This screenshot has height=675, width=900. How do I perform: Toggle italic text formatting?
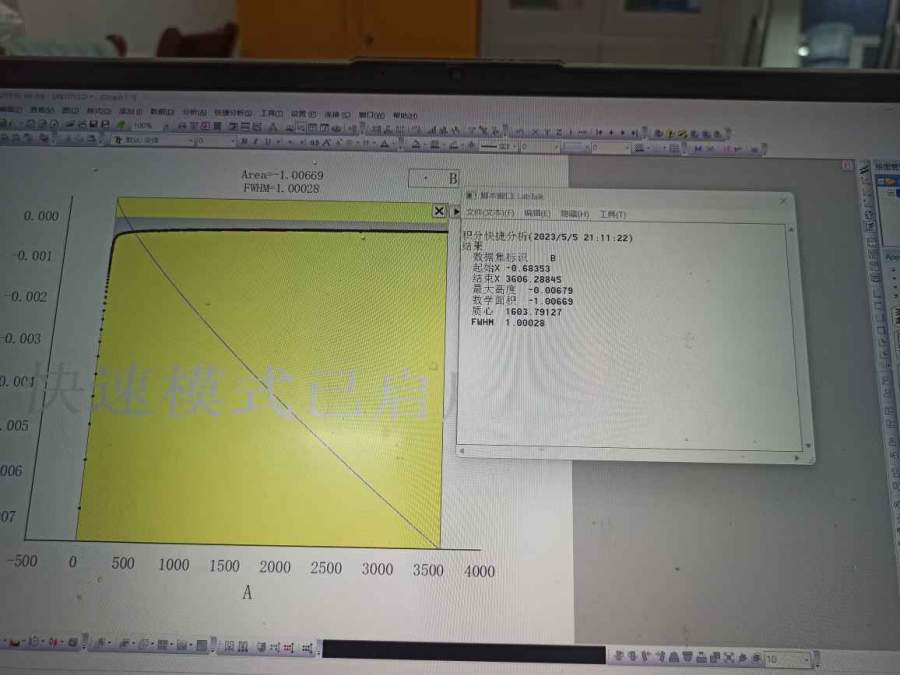(256, 141)
